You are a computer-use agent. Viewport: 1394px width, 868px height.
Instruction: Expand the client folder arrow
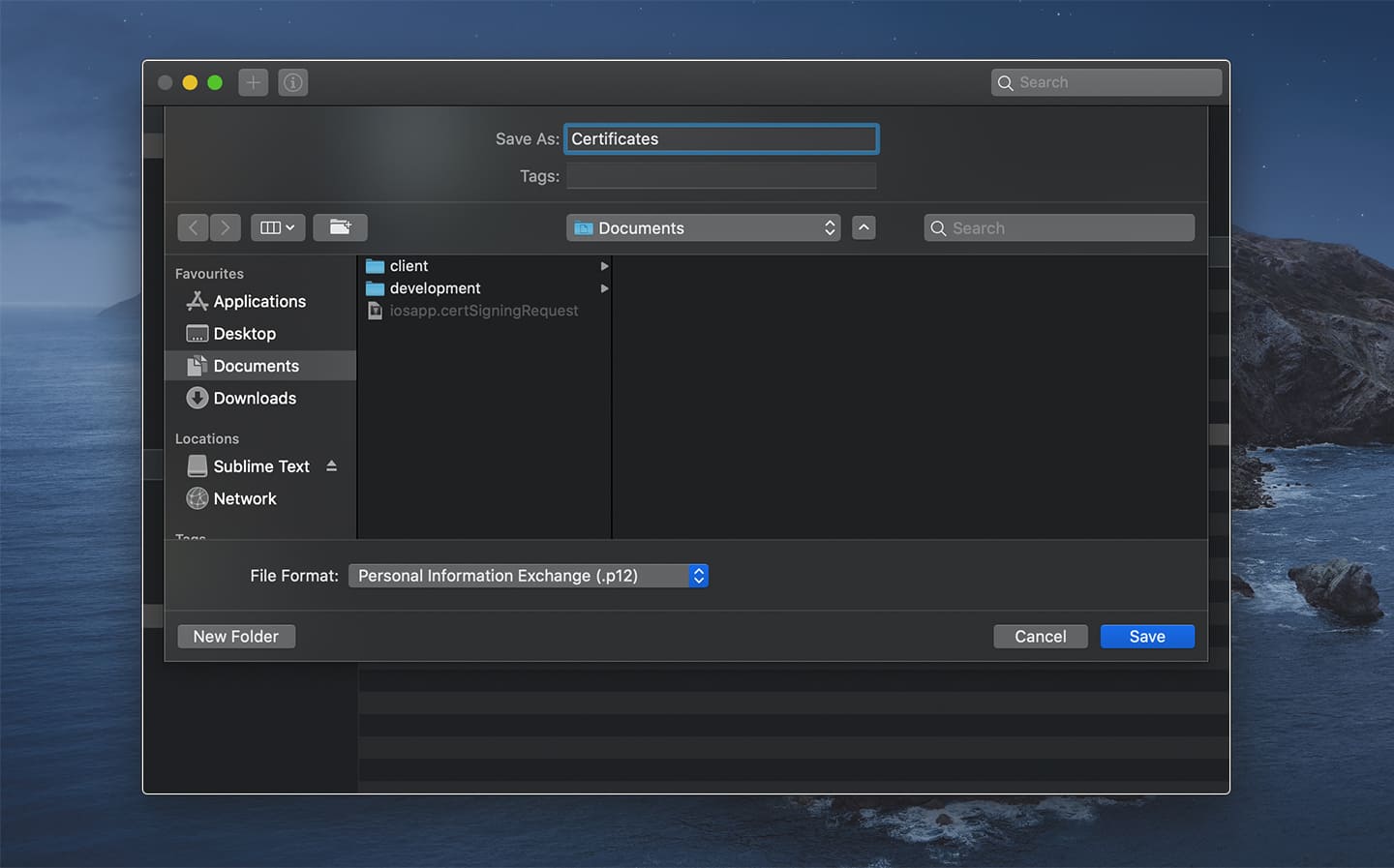tap(604, 266)
